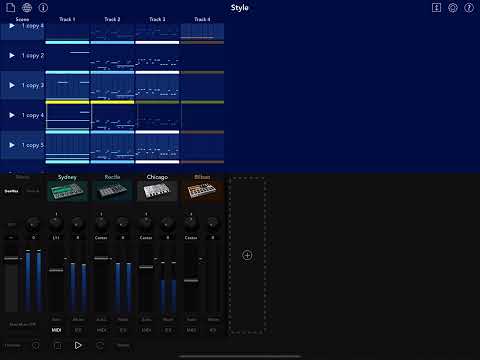
Task: Start playback with the transport play button
Action: pos(78,345)
